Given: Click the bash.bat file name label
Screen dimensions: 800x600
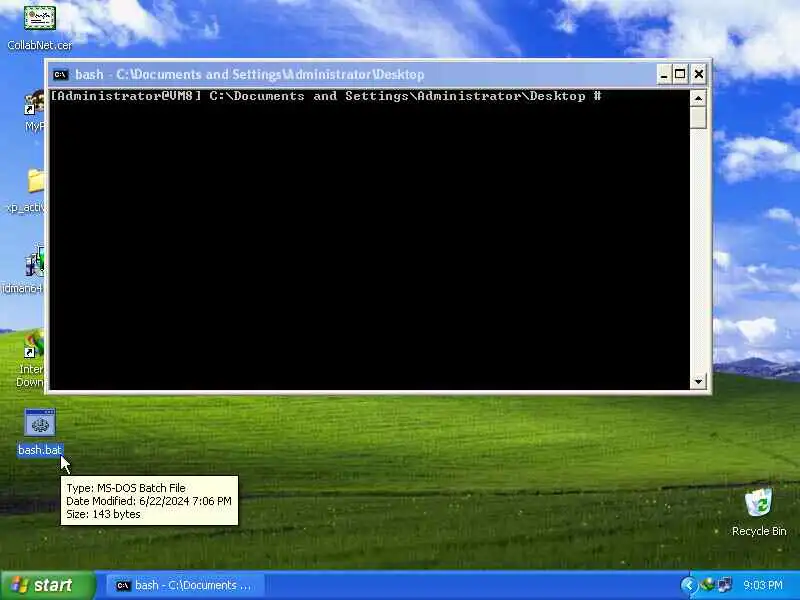Looking at the screenshot, I should 40,449.
